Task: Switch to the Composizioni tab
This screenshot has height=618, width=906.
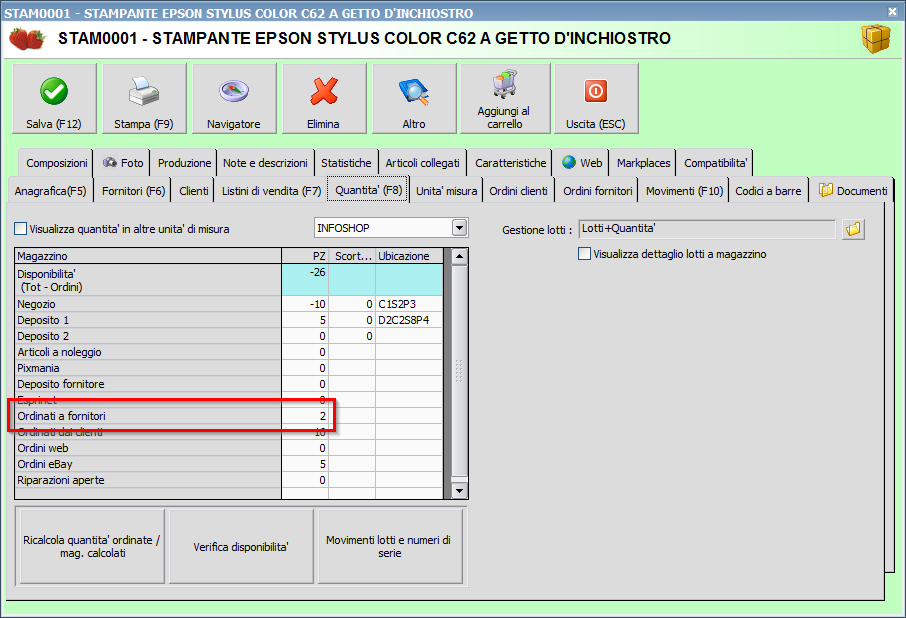Action: (57, 163)
